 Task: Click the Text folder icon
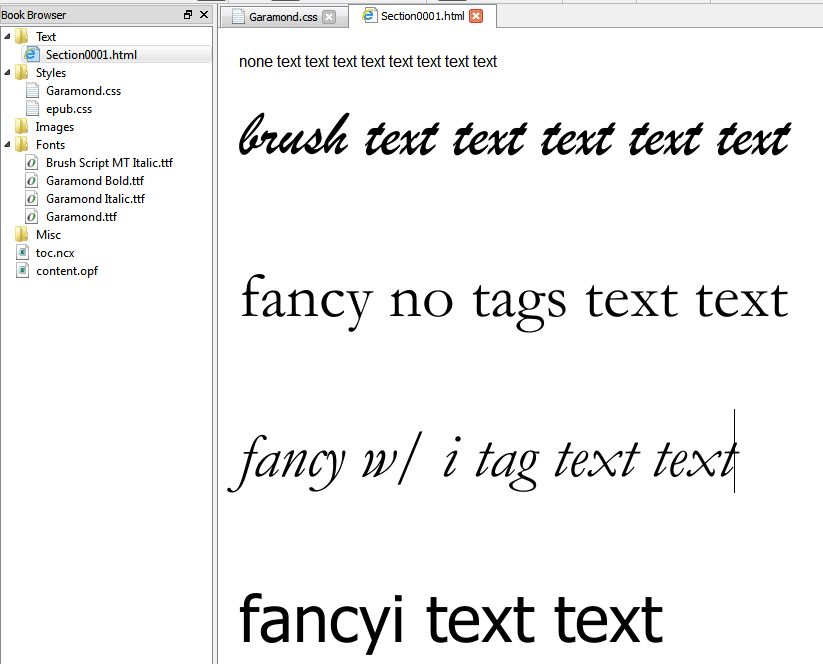22,36
